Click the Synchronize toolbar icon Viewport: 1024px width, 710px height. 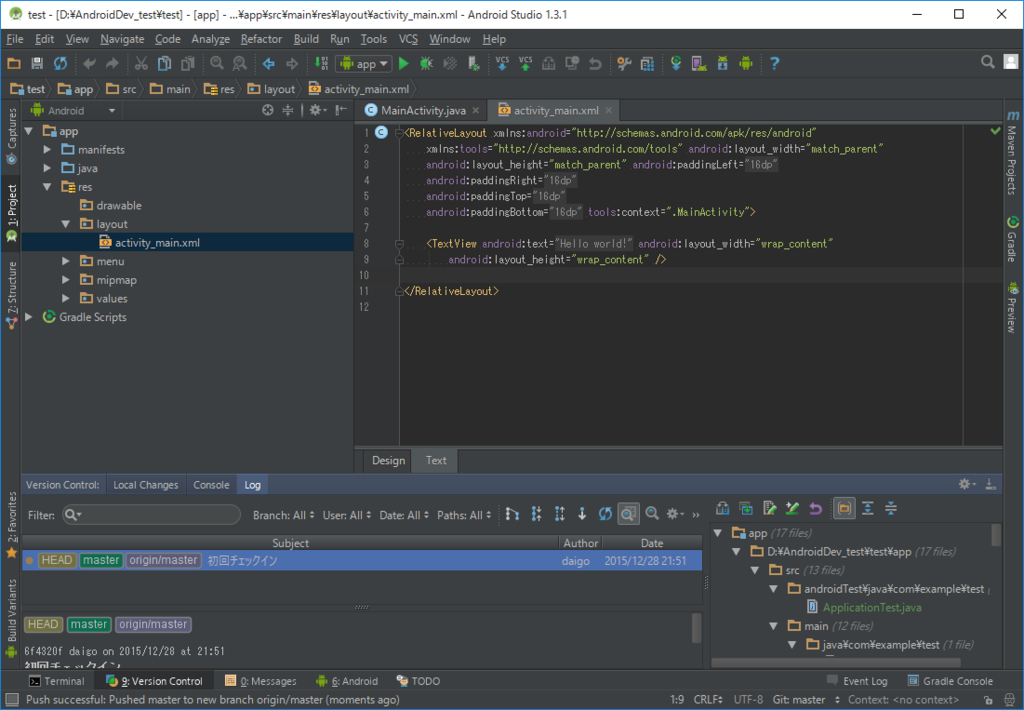pos(61,63)
